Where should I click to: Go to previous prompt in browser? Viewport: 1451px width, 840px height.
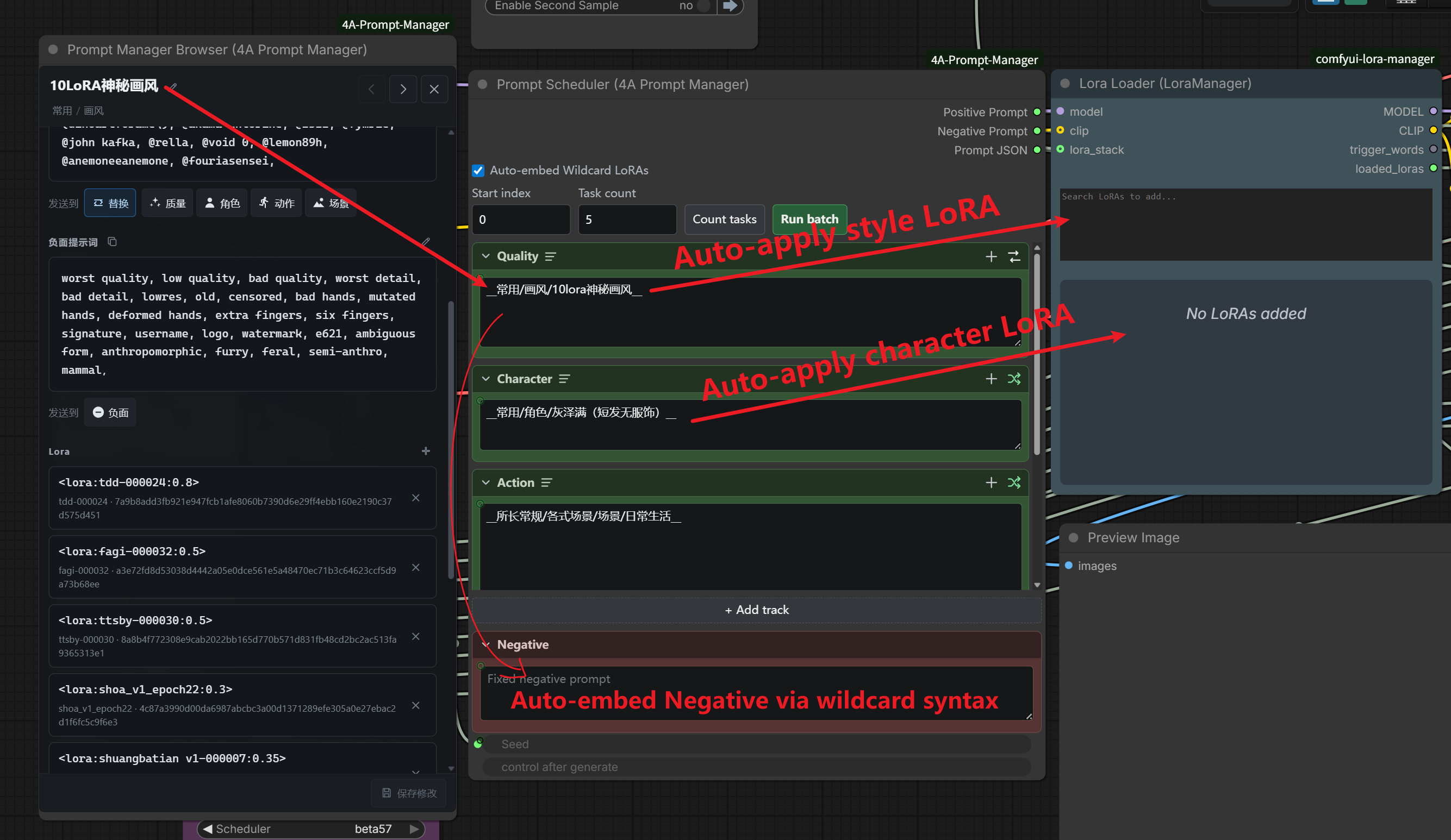tap(371, 89)
